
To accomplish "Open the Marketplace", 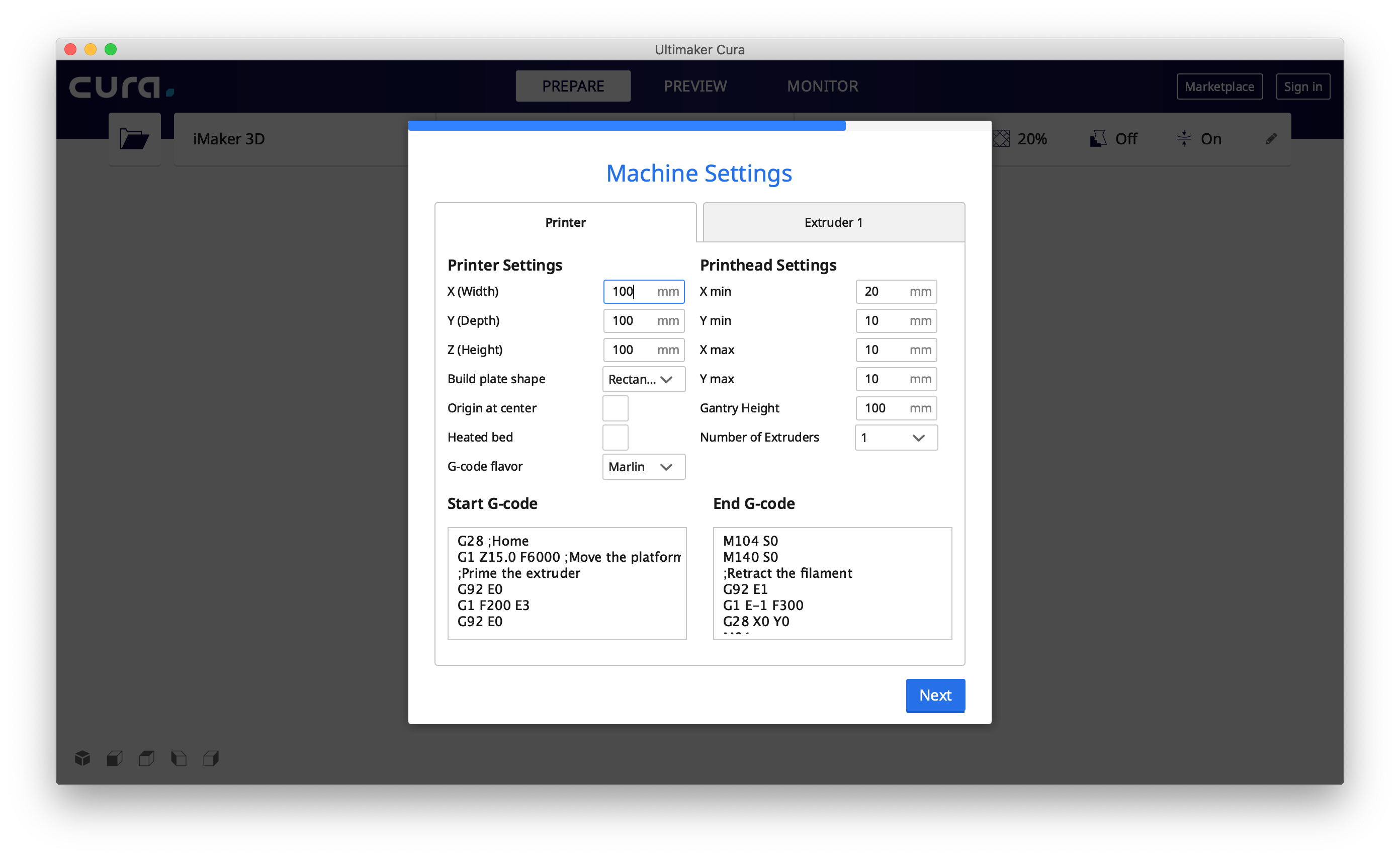I will tap(1219, 87).
